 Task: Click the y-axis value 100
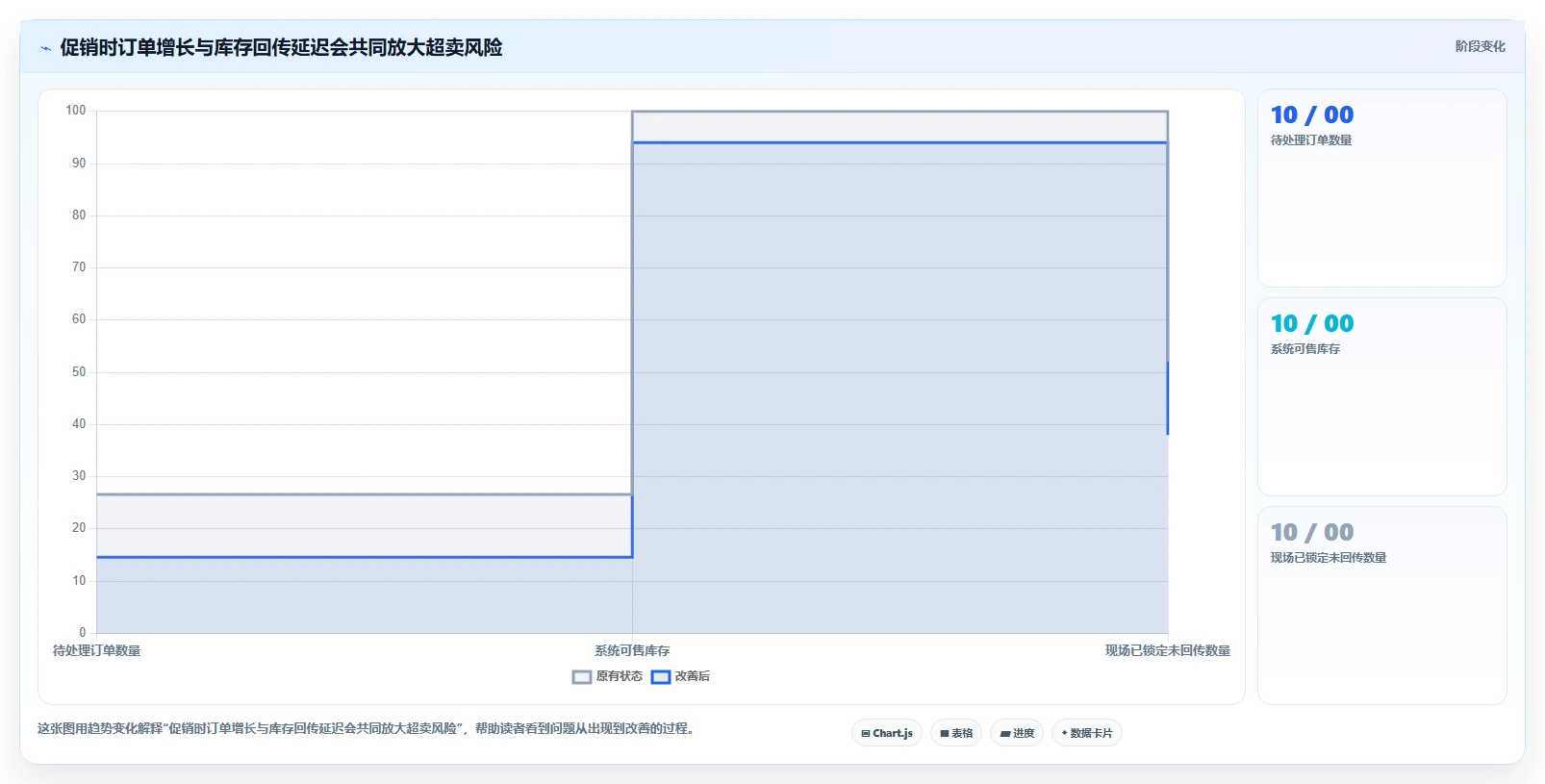pos(76,111)
